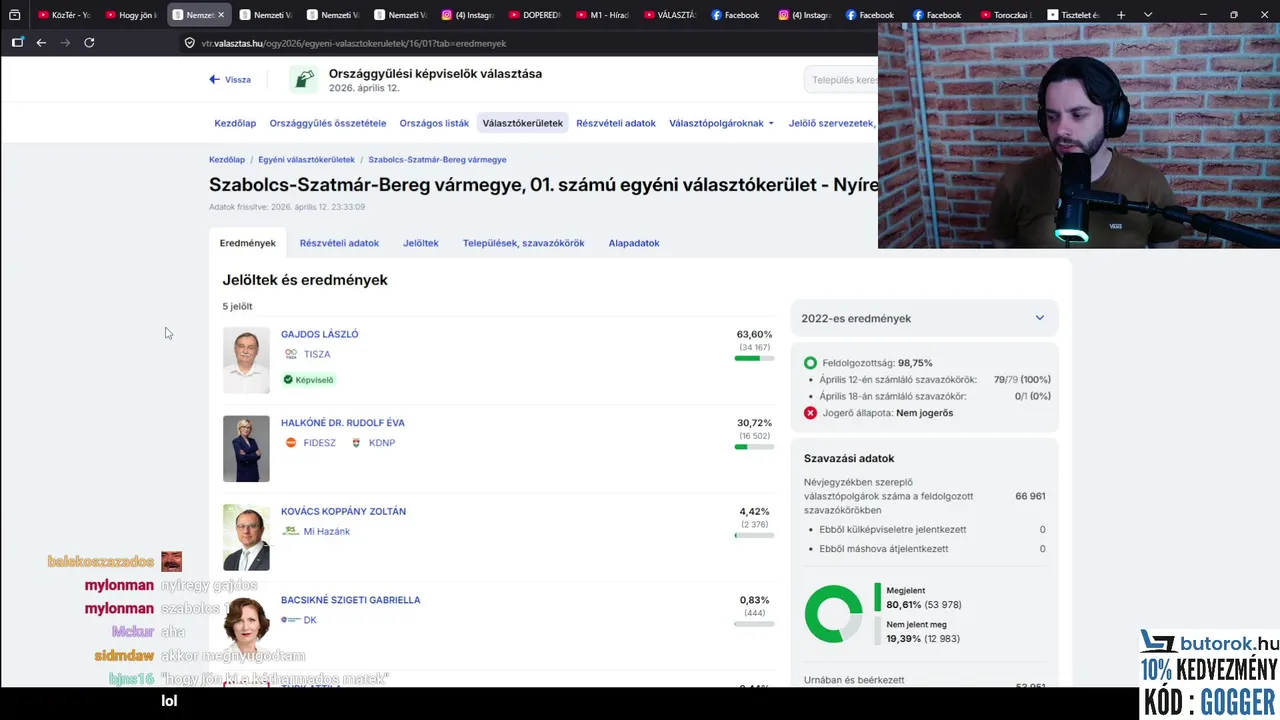This screenshot has width=1280, height=720.
Task: Click Egyéni választókerületek breadcrumb link
Action: pyautogui.click(x=306, y=159)
